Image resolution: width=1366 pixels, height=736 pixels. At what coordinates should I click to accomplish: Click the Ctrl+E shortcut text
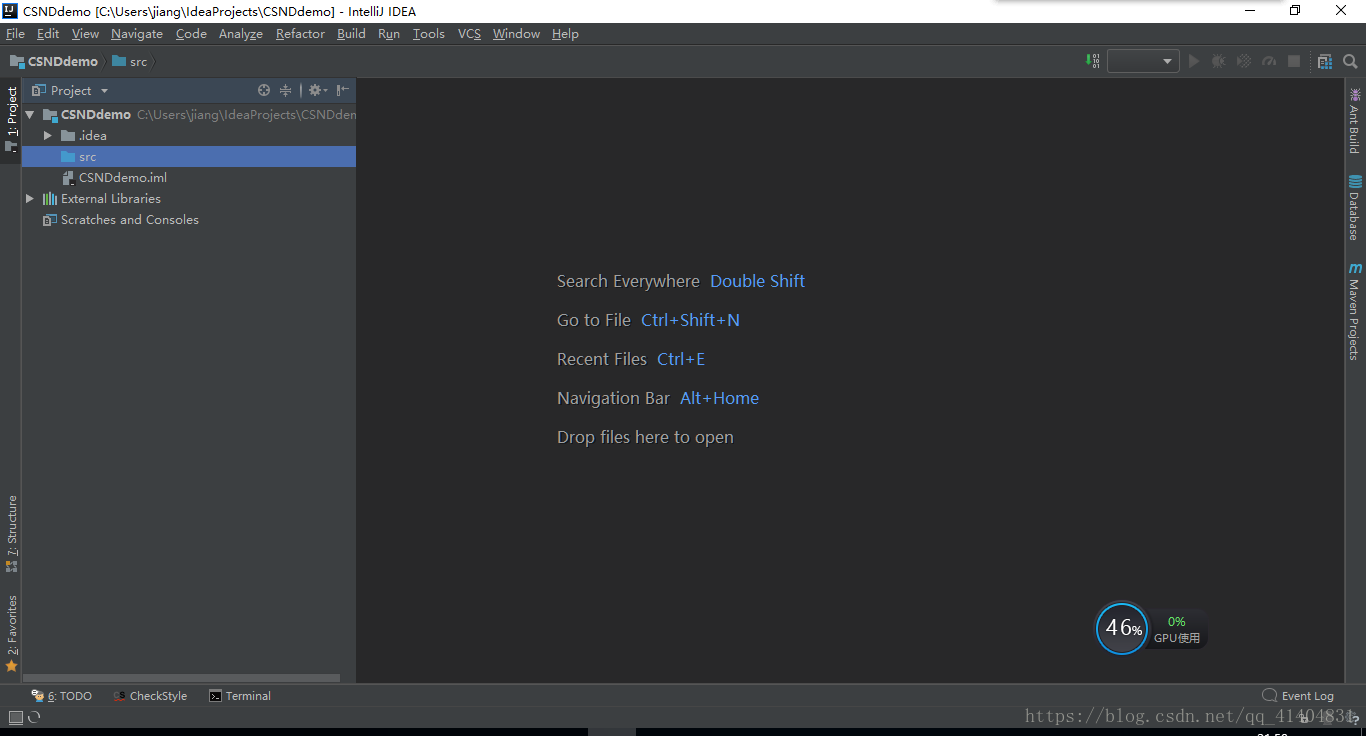click(681, 359)
